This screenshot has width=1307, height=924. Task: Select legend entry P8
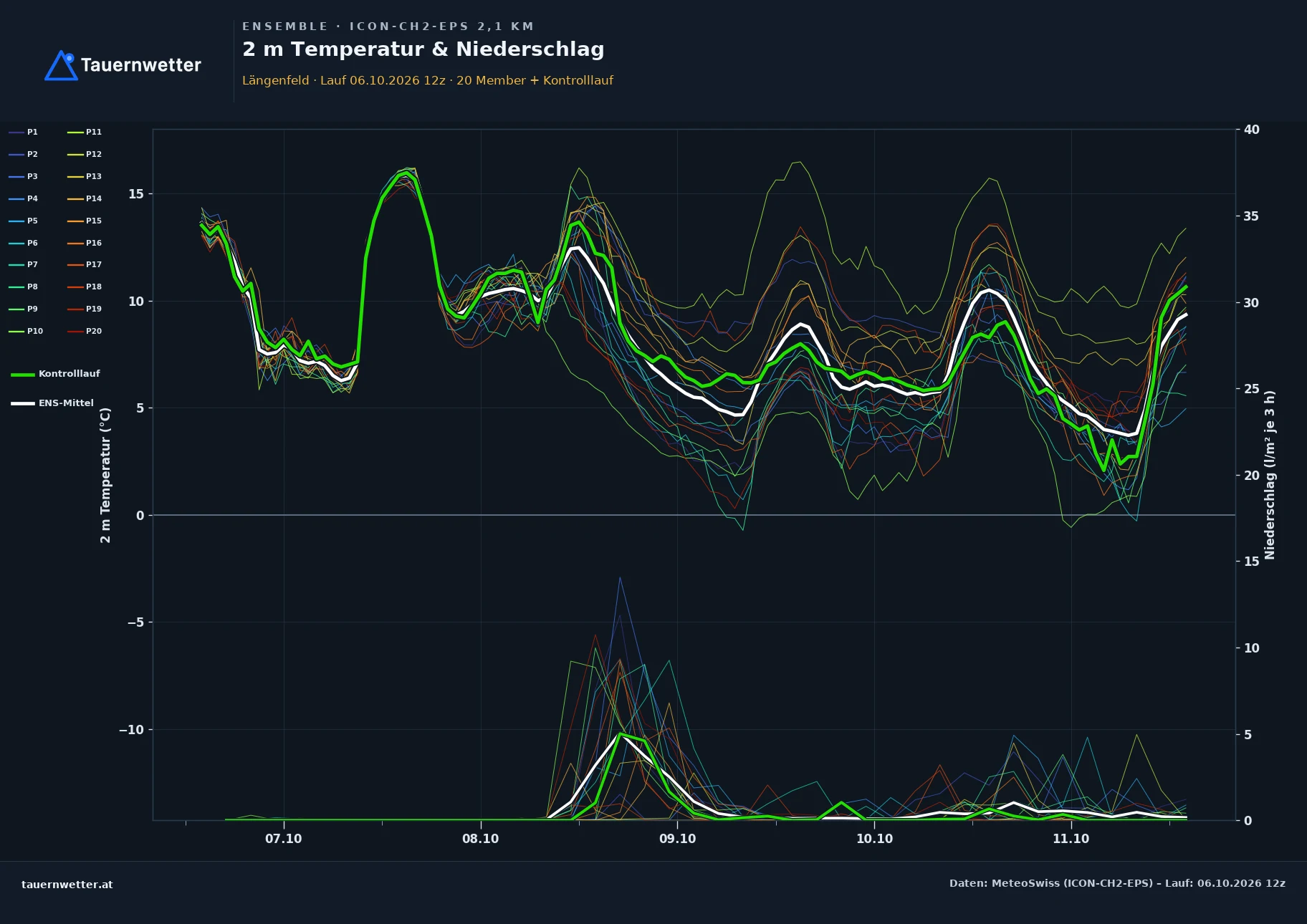click(24, 287)
